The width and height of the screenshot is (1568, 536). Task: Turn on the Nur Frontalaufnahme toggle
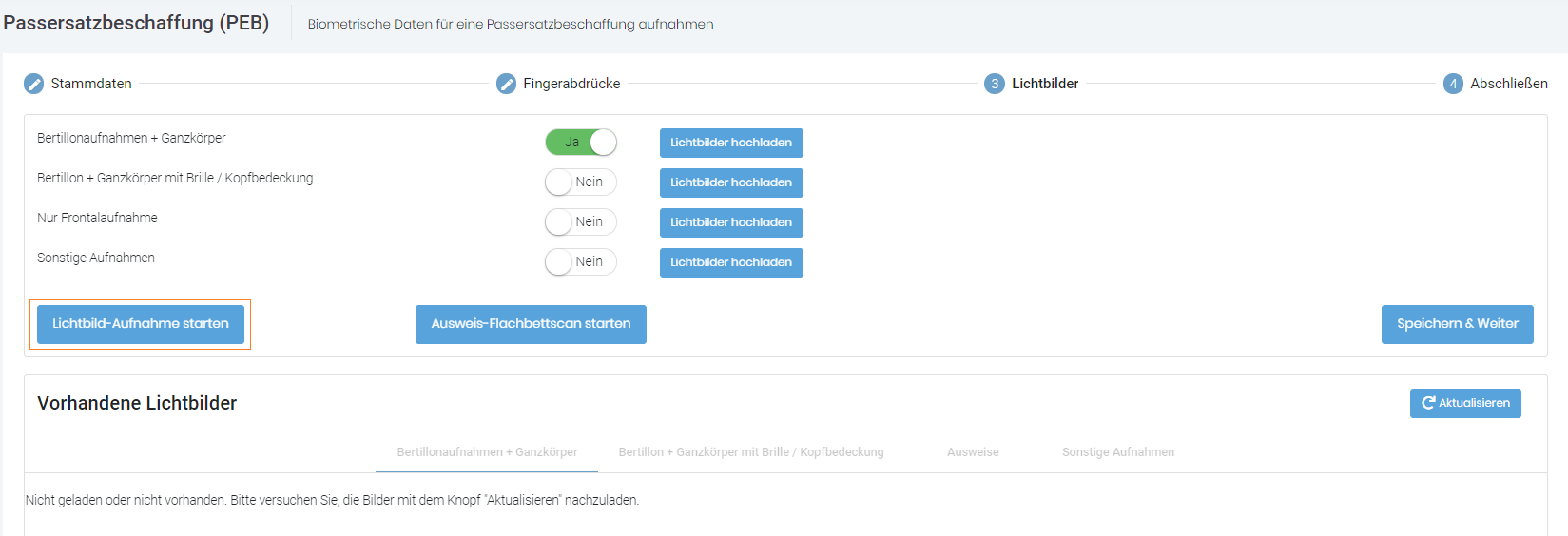(x=581, y=222)
